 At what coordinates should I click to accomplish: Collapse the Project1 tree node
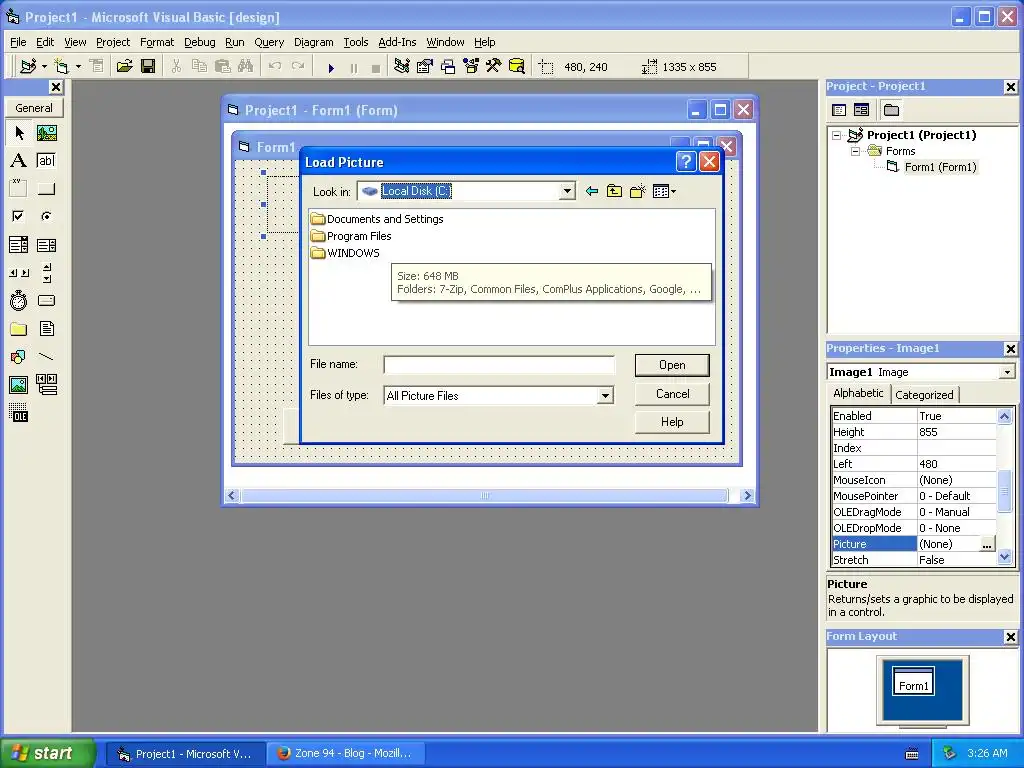coord(837,135)
